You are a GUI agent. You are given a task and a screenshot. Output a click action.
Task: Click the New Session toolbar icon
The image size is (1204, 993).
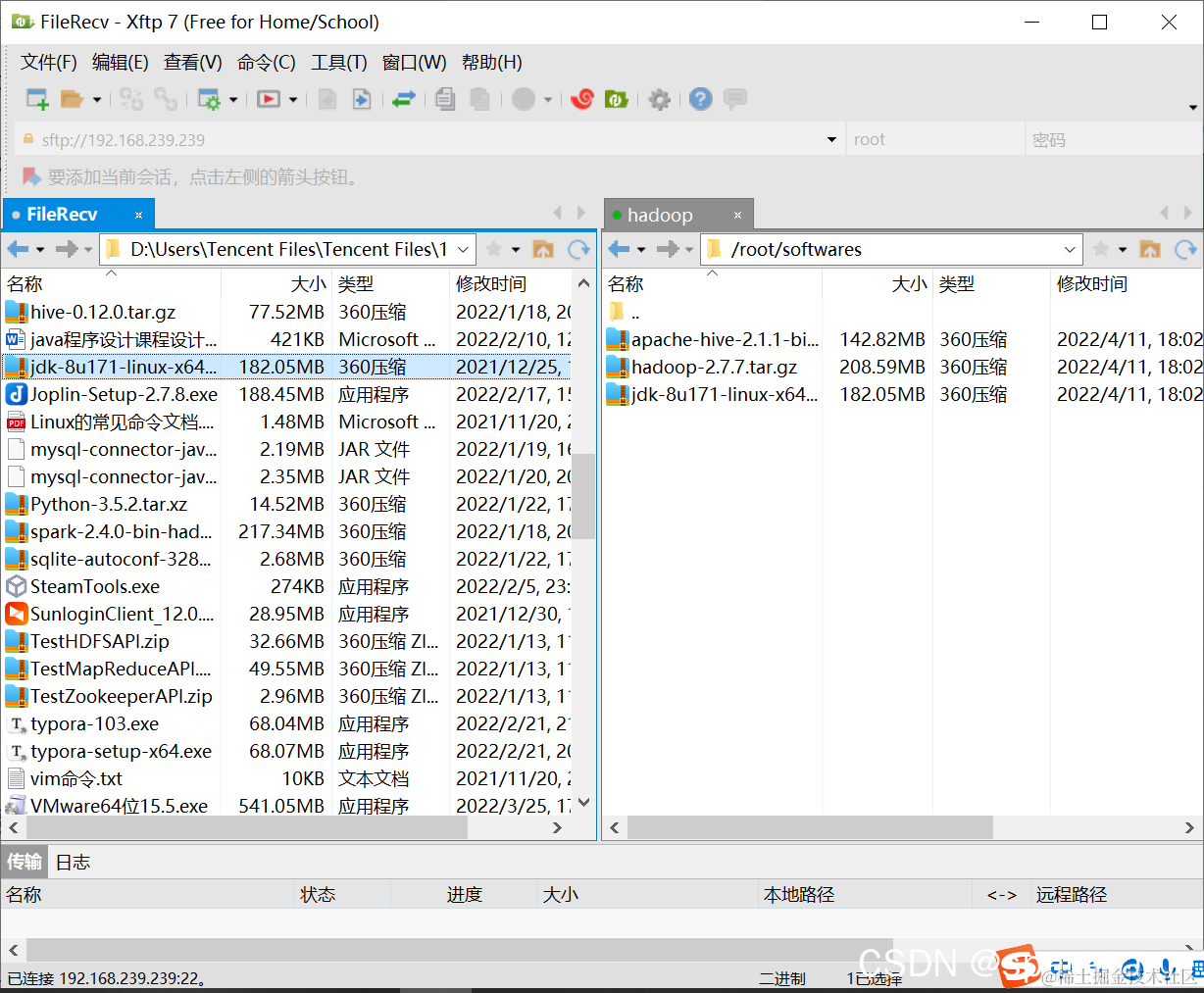click(37, 99)
